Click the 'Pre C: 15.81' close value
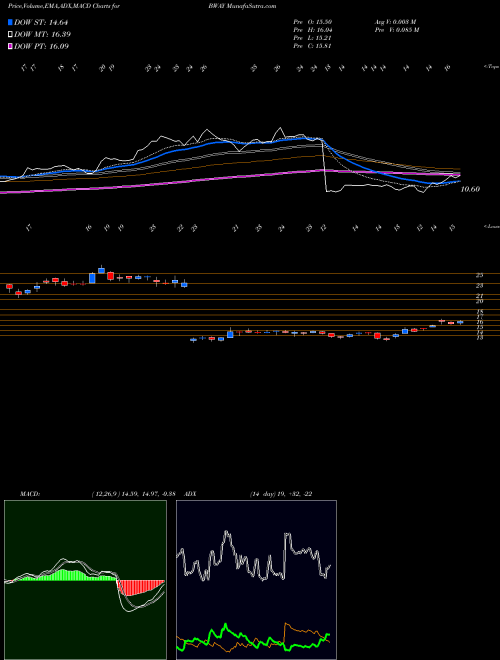This screenshot has width=500, height=660. (313, 46)
